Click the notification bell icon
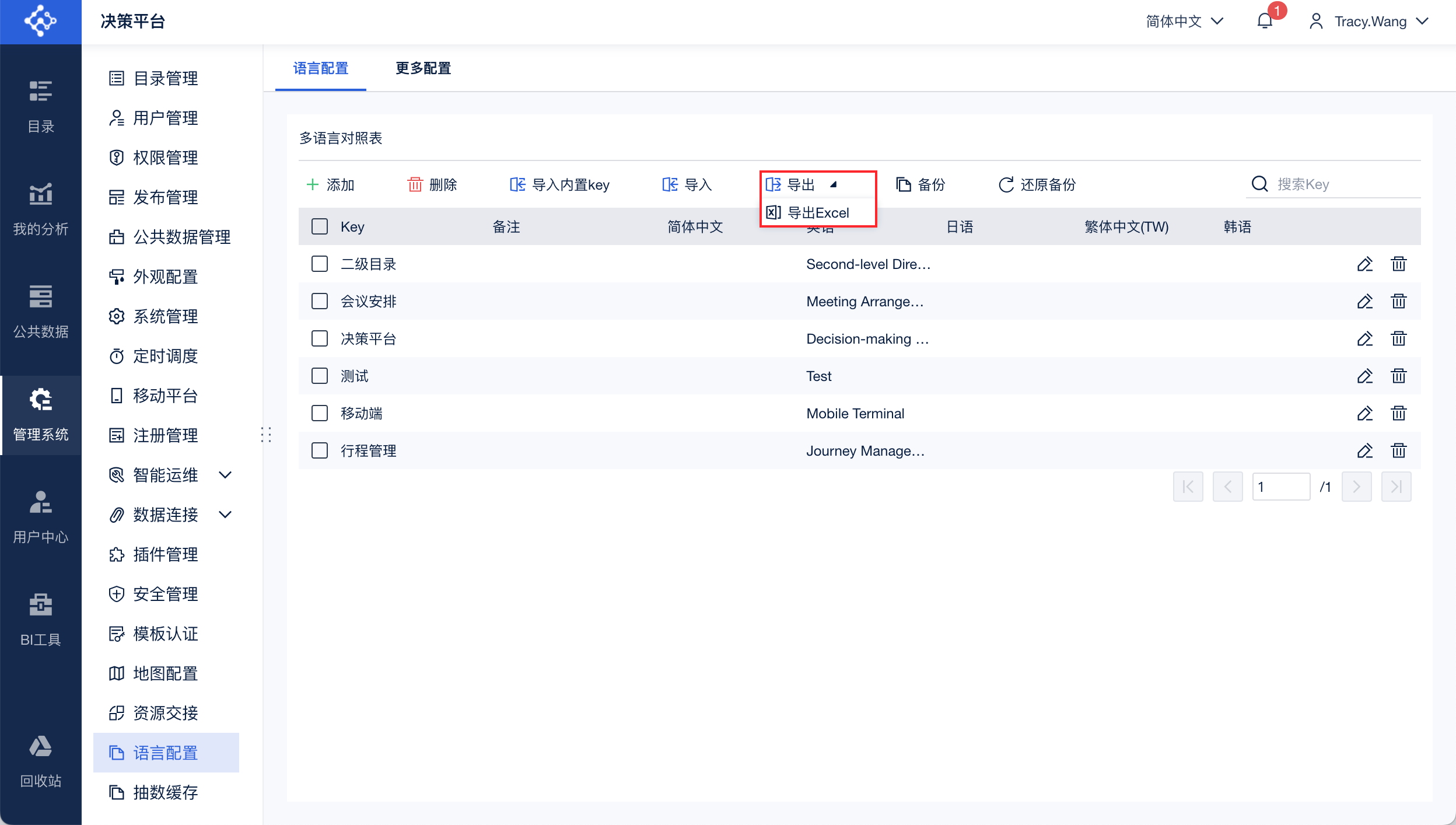The height and width of the screenshot is (825, 1456). 1265,22
